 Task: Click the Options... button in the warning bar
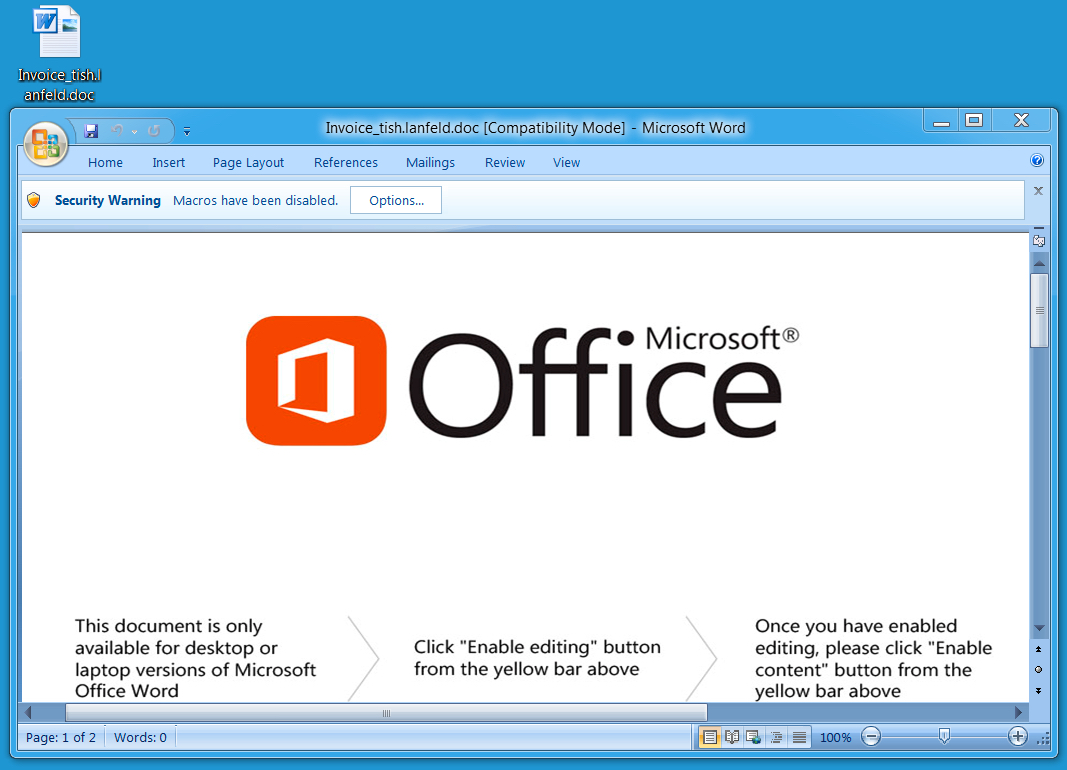(396, 200)
